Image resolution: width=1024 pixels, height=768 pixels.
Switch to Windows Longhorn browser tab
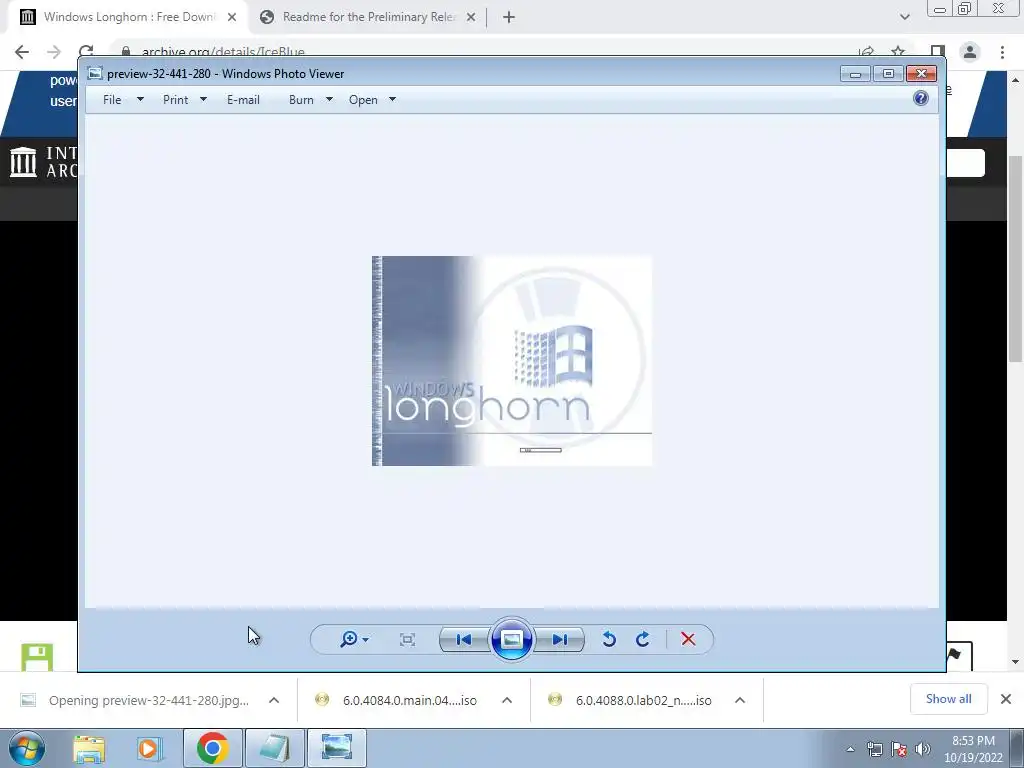point(127,17)
